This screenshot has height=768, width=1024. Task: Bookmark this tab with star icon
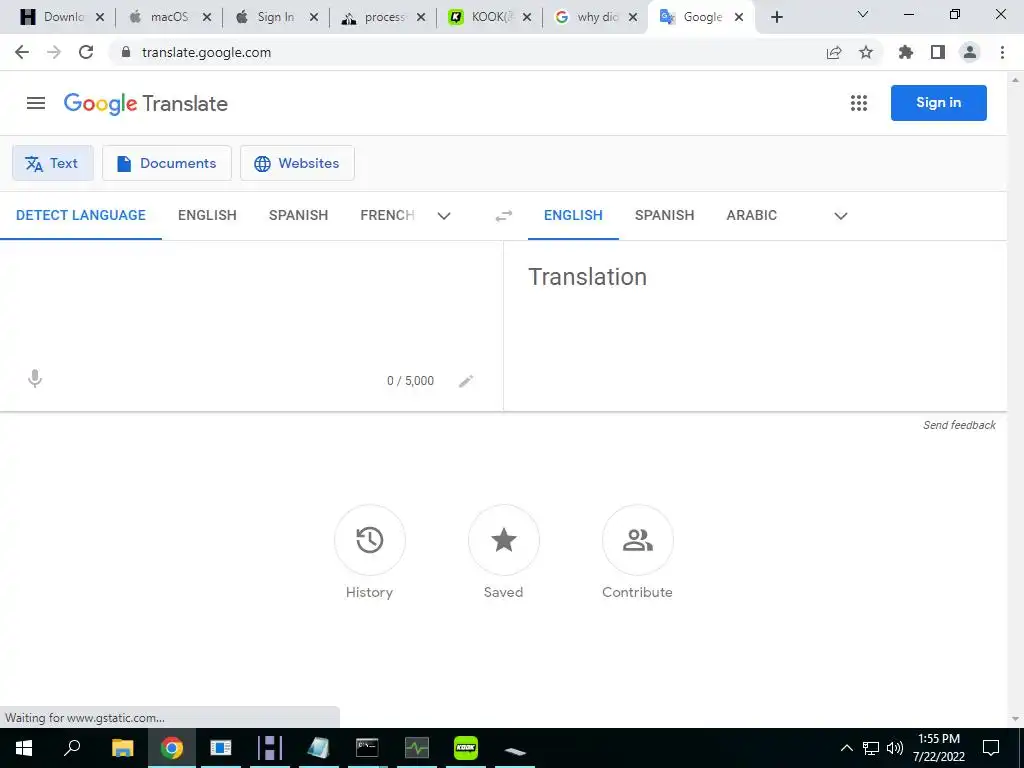(866, 52)
